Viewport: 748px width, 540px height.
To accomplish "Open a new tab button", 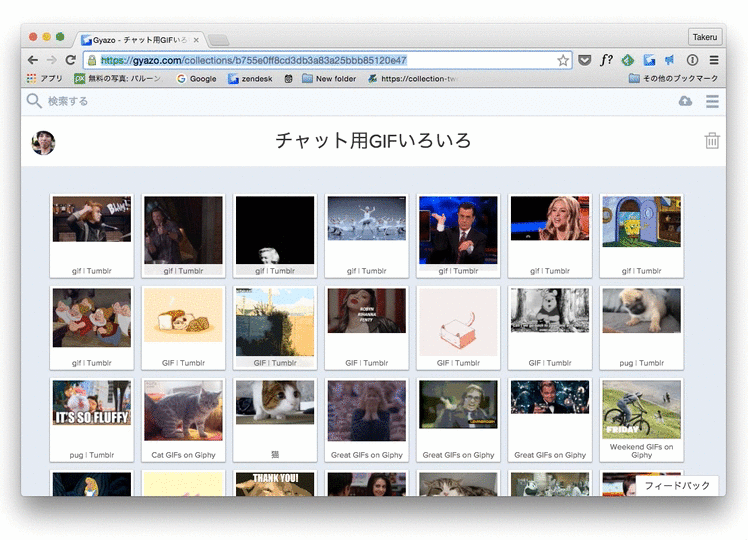I will click(x=219, y=40).
